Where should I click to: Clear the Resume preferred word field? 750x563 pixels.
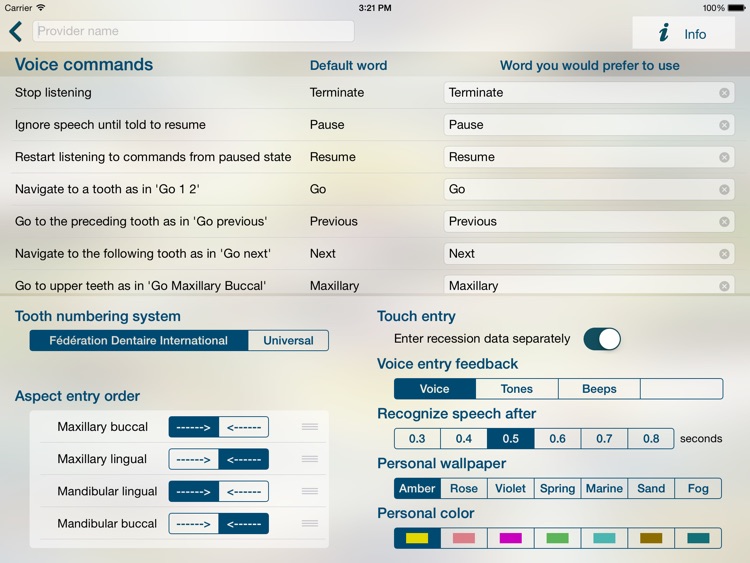724,157
